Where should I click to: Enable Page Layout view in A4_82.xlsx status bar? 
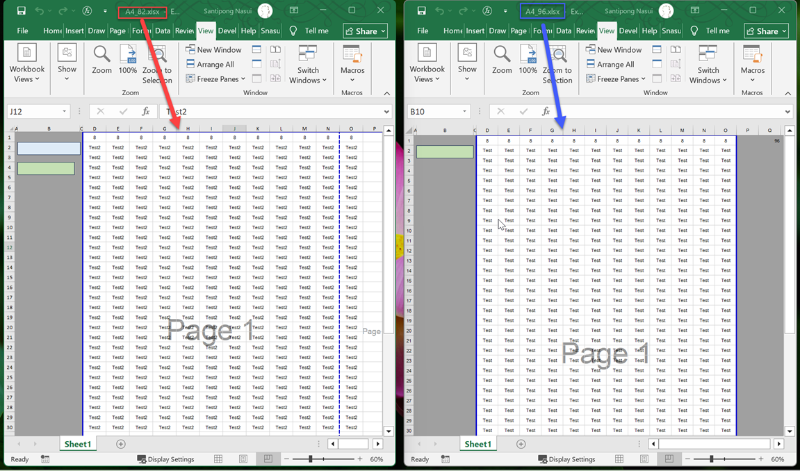coord(243,459)
